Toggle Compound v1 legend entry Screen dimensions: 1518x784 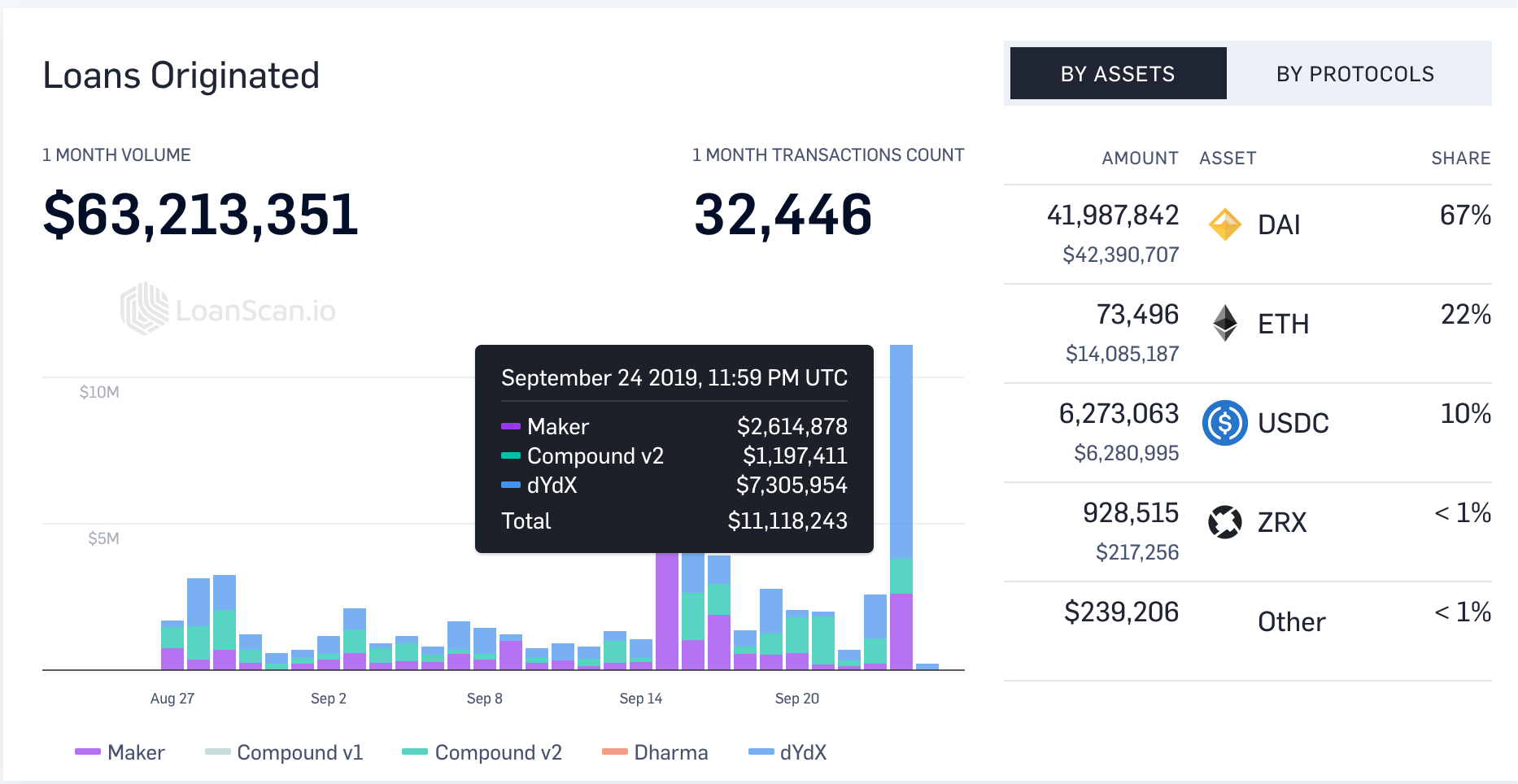point(284,752)
